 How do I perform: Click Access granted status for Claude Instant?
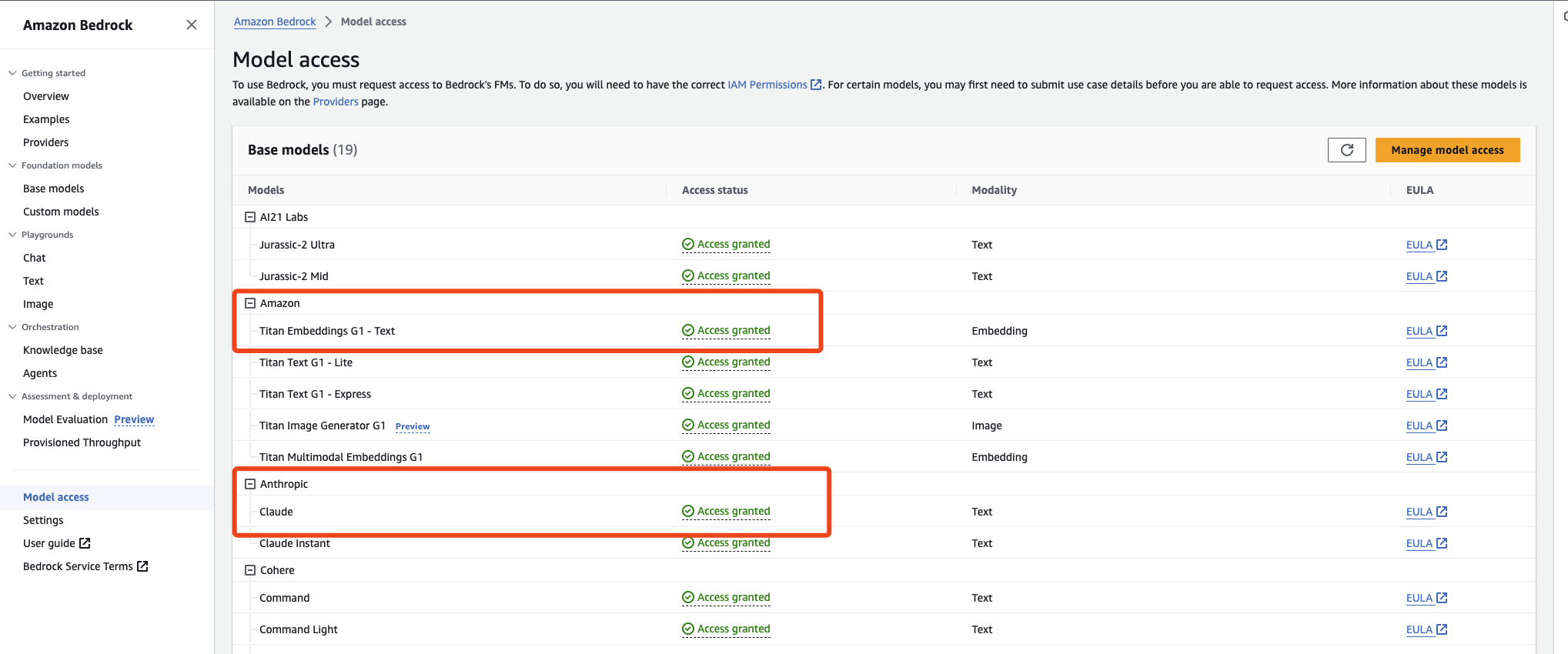point(726,542)
